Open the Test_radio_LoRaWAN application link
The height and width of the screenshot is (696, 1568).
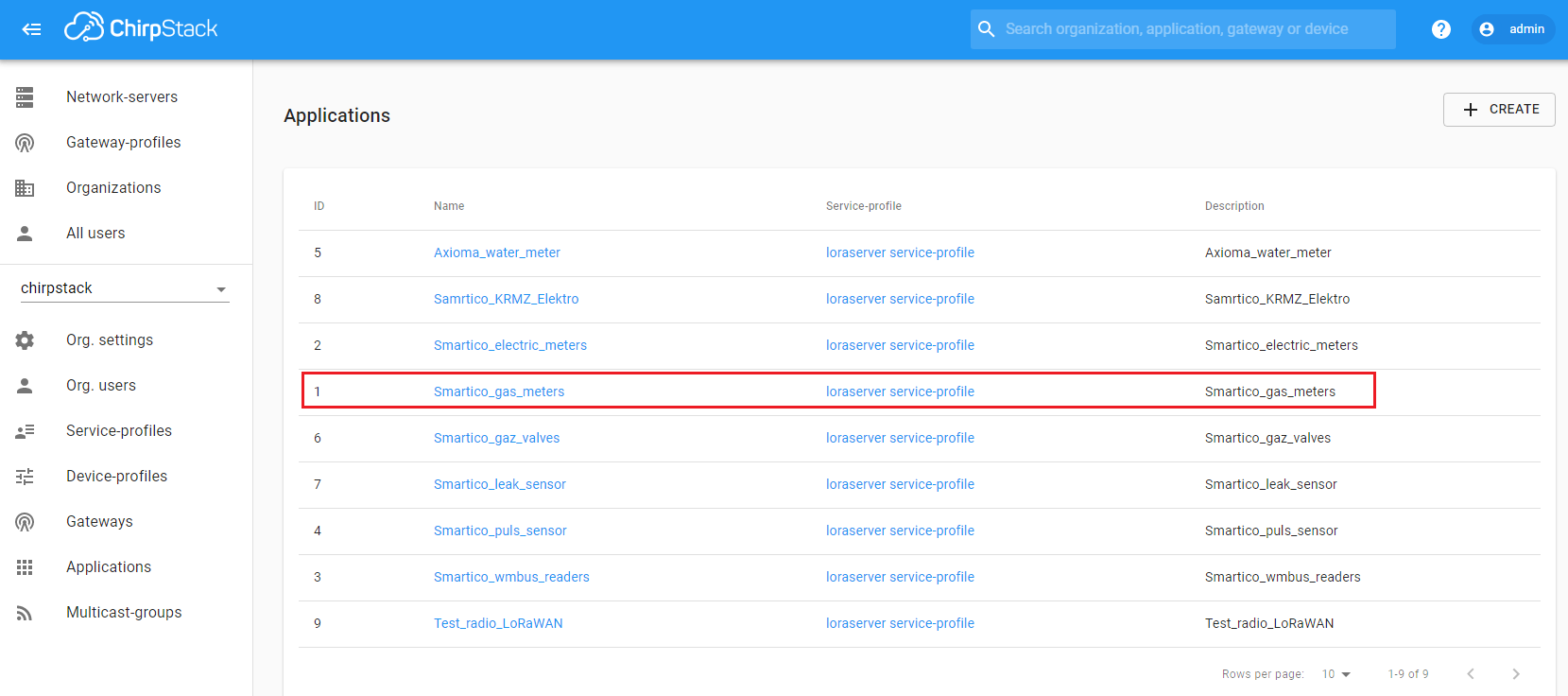498,623
